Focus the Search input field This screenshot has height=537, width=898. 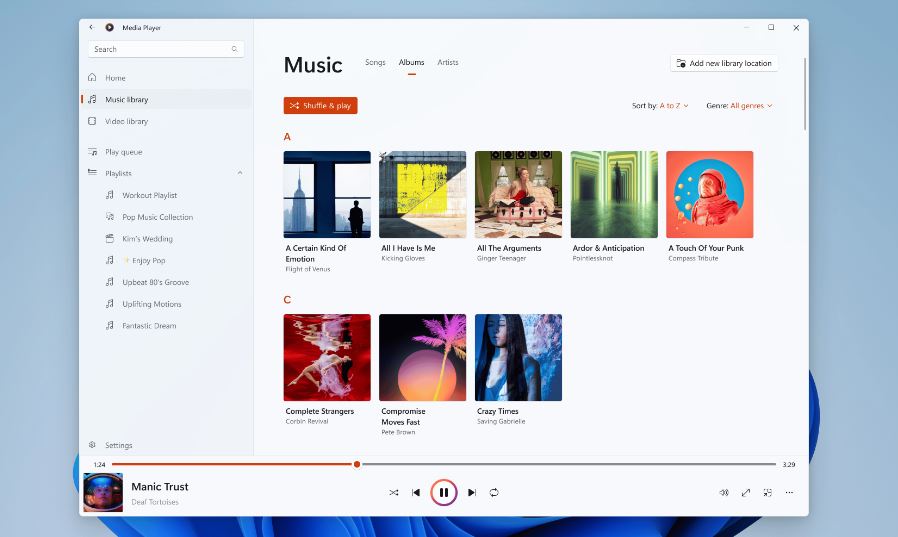click(166, 49)
